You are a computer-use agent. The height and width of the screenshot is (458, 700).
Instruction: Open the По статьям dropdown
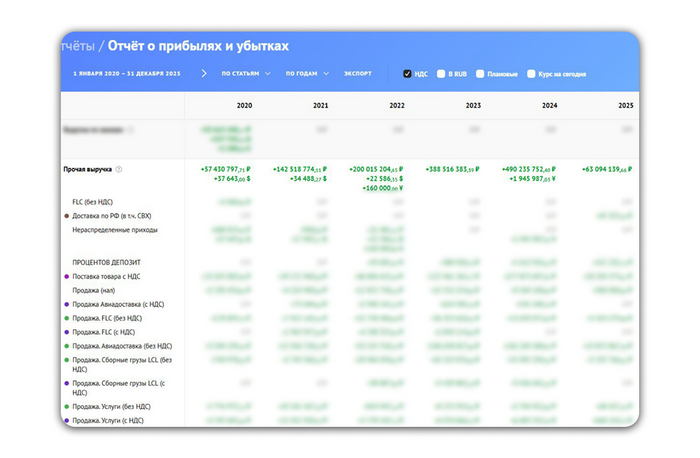tap(246, 74)
